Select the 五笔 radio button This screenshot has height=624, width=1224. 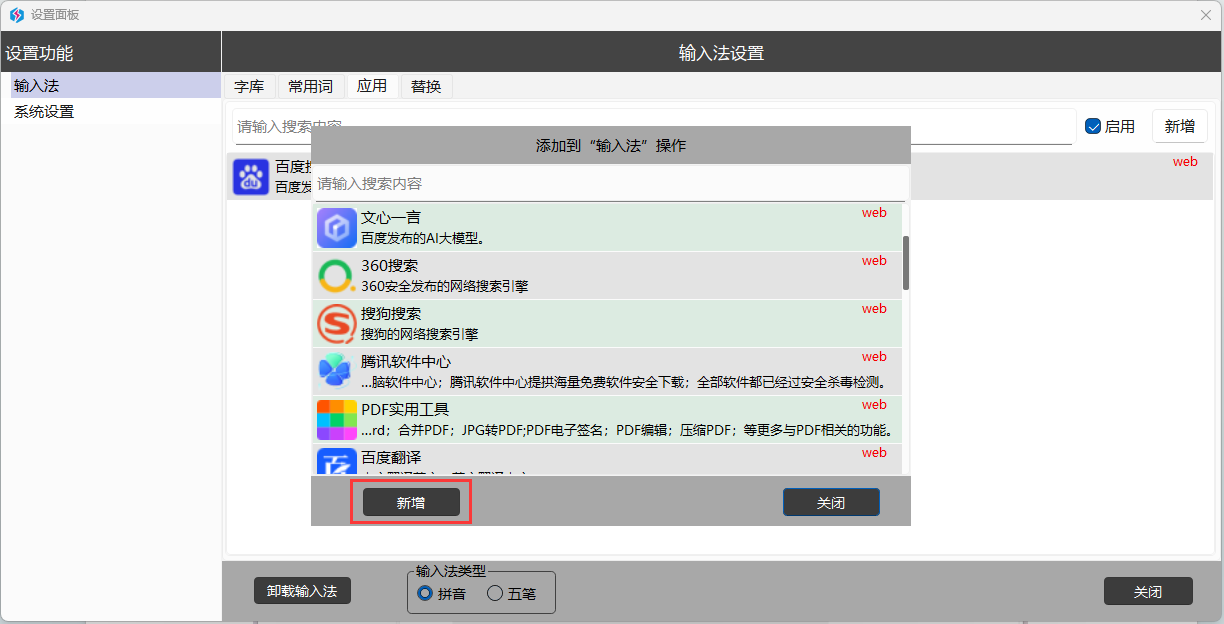[495, 593]
